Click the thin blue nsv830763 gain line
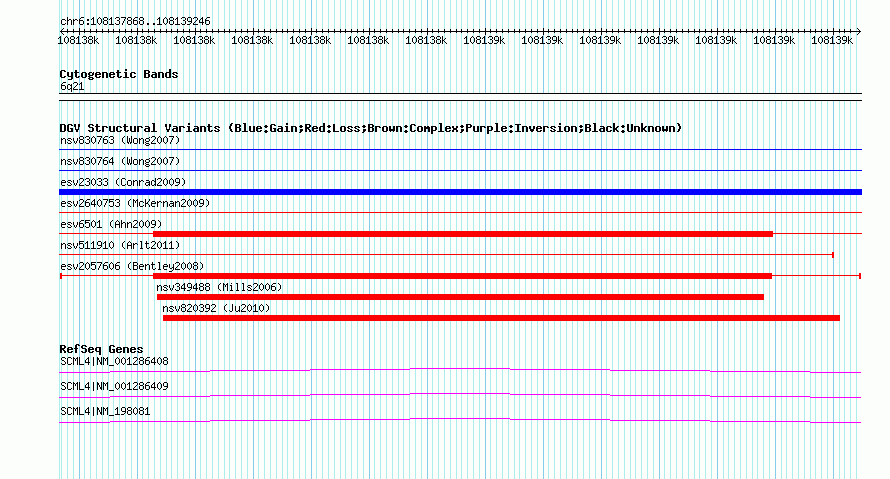The height and width of the screenshot is (479, 890). pyautogui.click(x=460, y=150)
